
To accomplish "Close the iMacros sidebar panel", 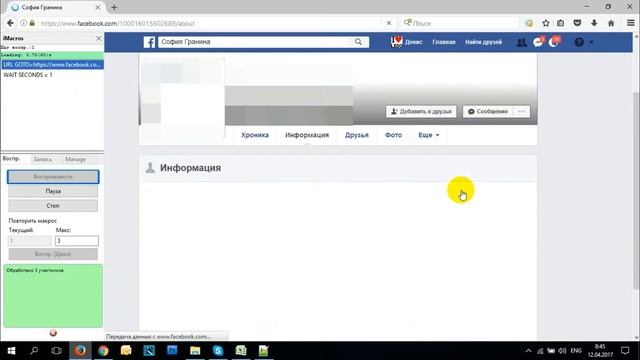I will pyautogui.click(x=98, y=38).
